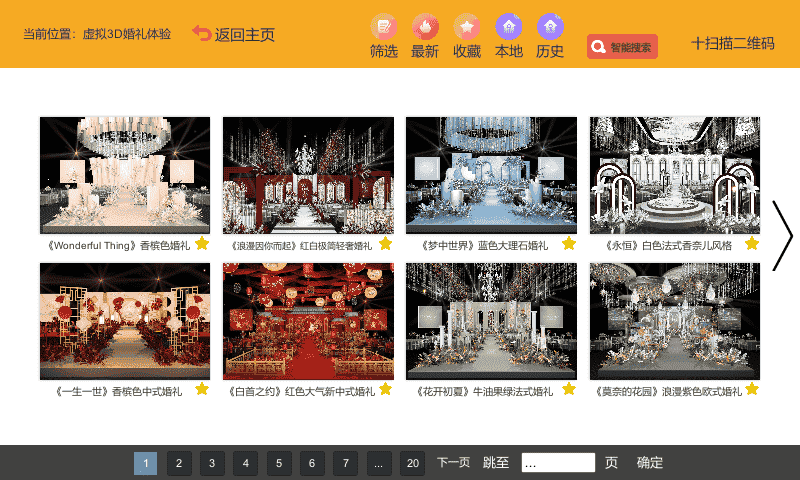Click the 智能搜索 search button

point(622,47)
